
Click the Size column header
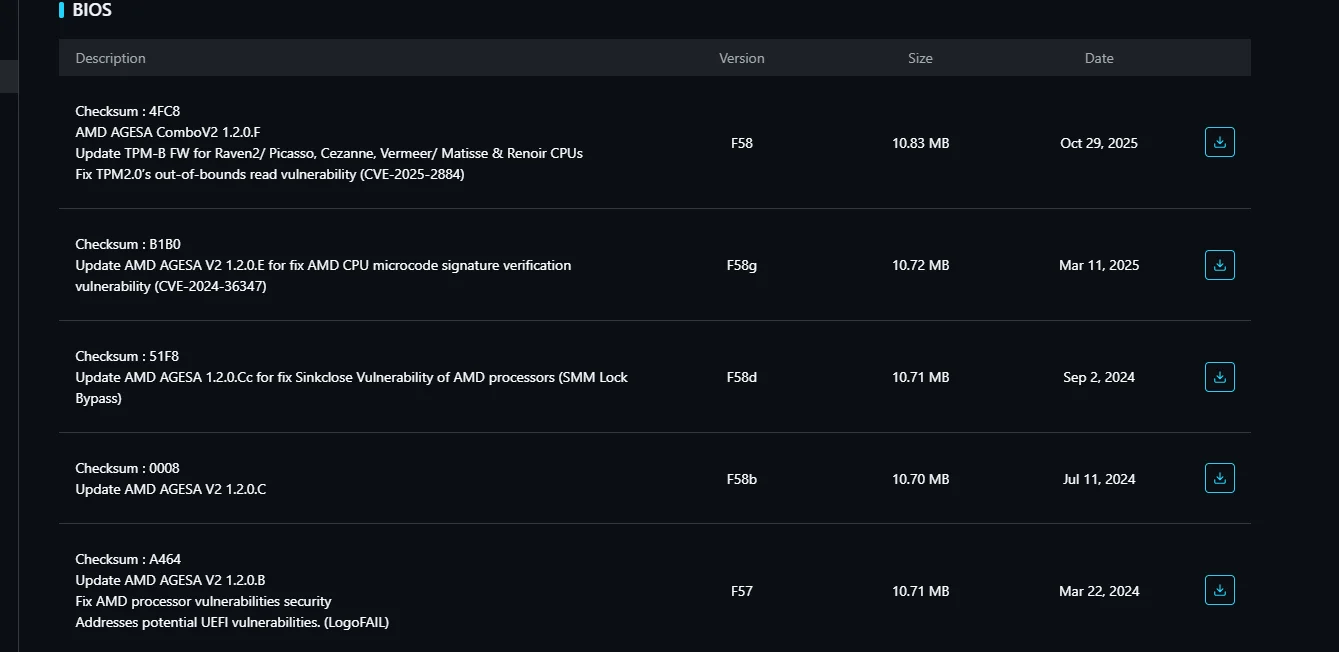920,58
